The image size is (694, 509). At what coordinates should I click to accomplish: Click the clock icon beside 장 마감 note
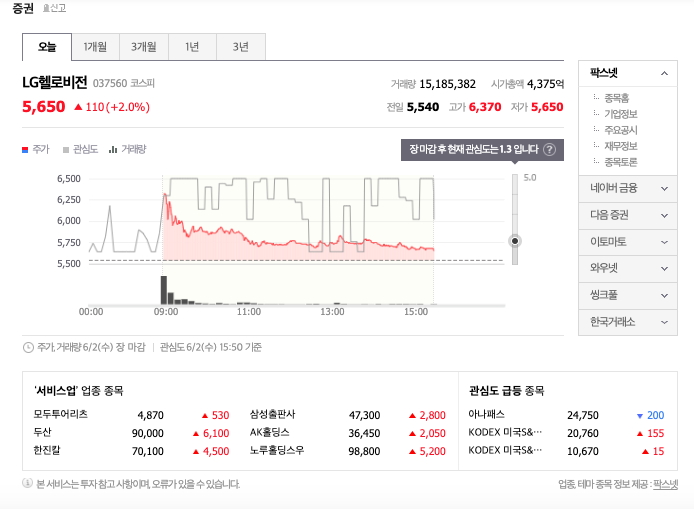coord(28,347)
